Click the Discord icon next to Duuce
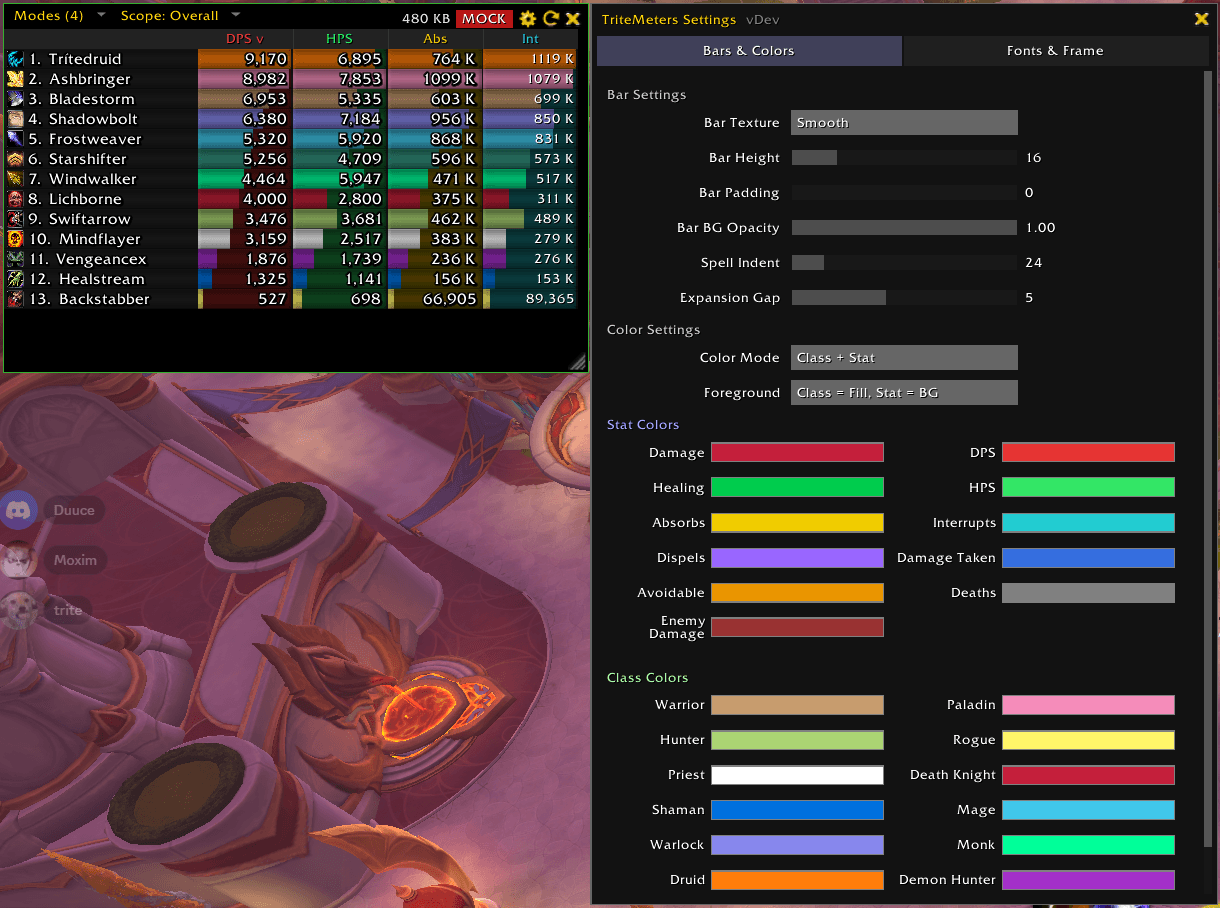This screenshot has width=1220, height=908. 19,510
